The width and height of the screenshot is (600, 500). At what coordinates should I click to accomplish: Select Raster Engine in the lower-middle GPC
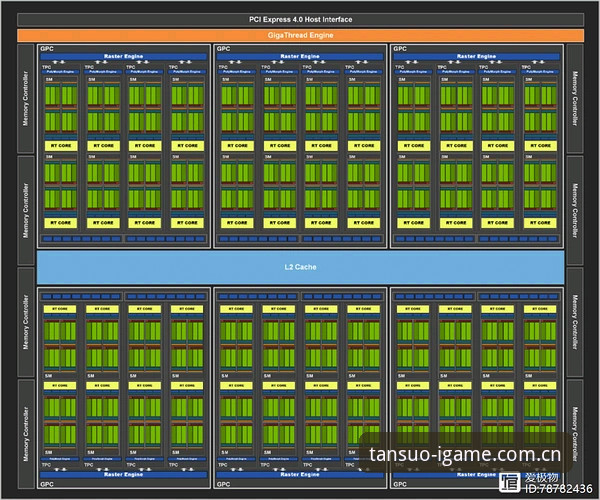pos(300,474)
